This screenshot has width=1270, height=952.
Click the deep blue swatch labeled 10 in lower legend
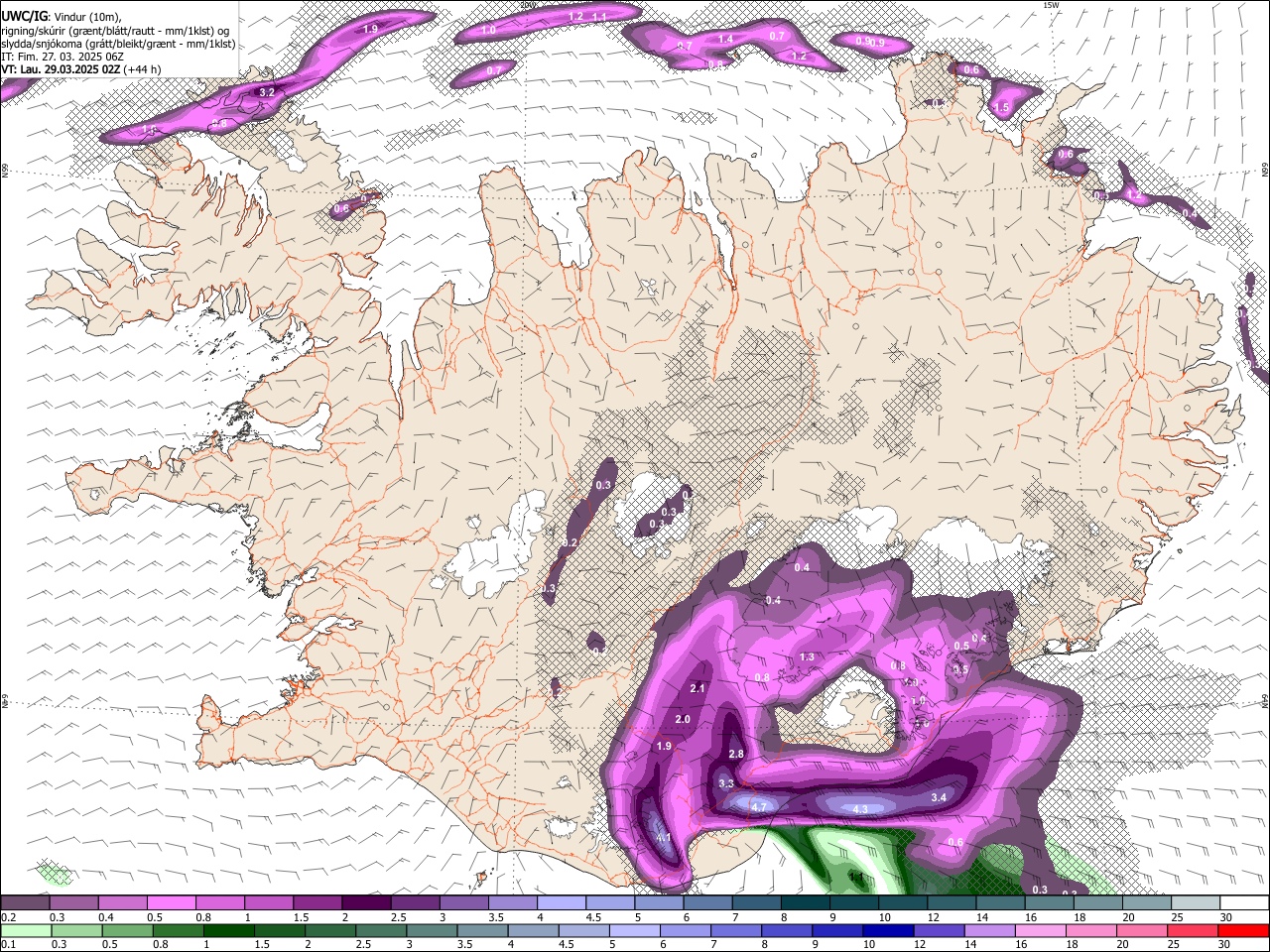887,930
